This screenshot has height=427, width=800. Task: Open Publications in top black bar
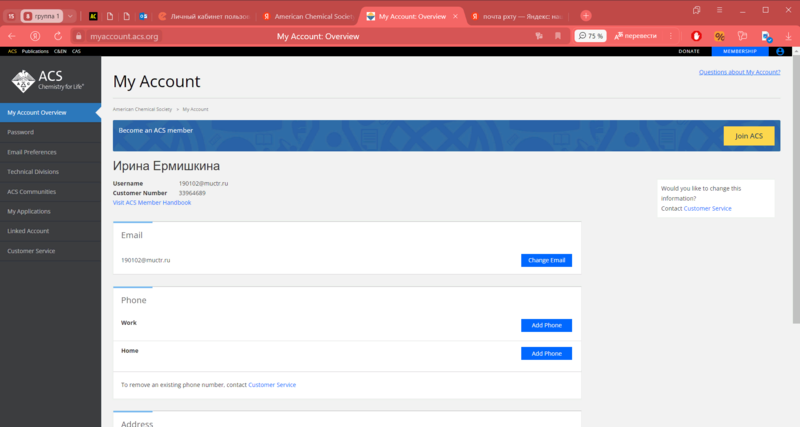[35, 51]
